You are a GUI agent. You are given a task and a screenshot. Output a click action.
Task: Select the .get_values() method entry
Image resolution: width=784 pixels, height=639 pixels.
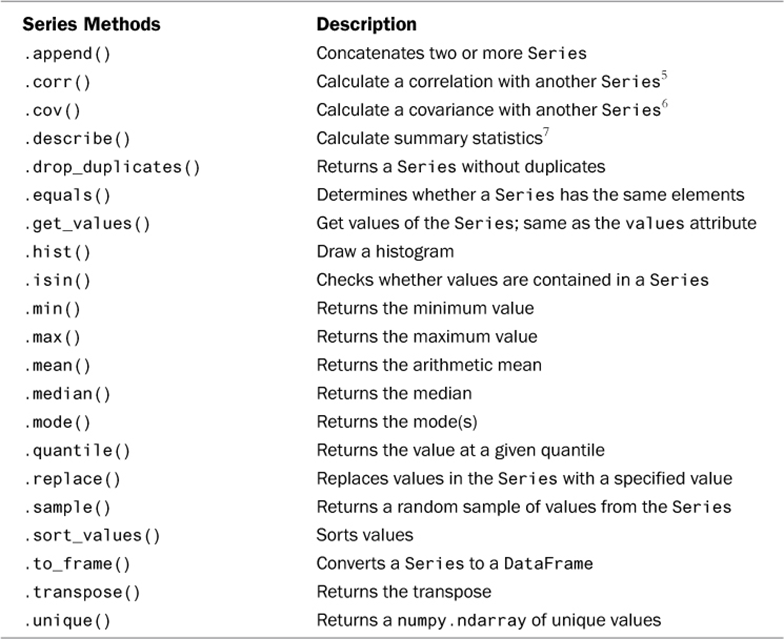coord(85,223)
